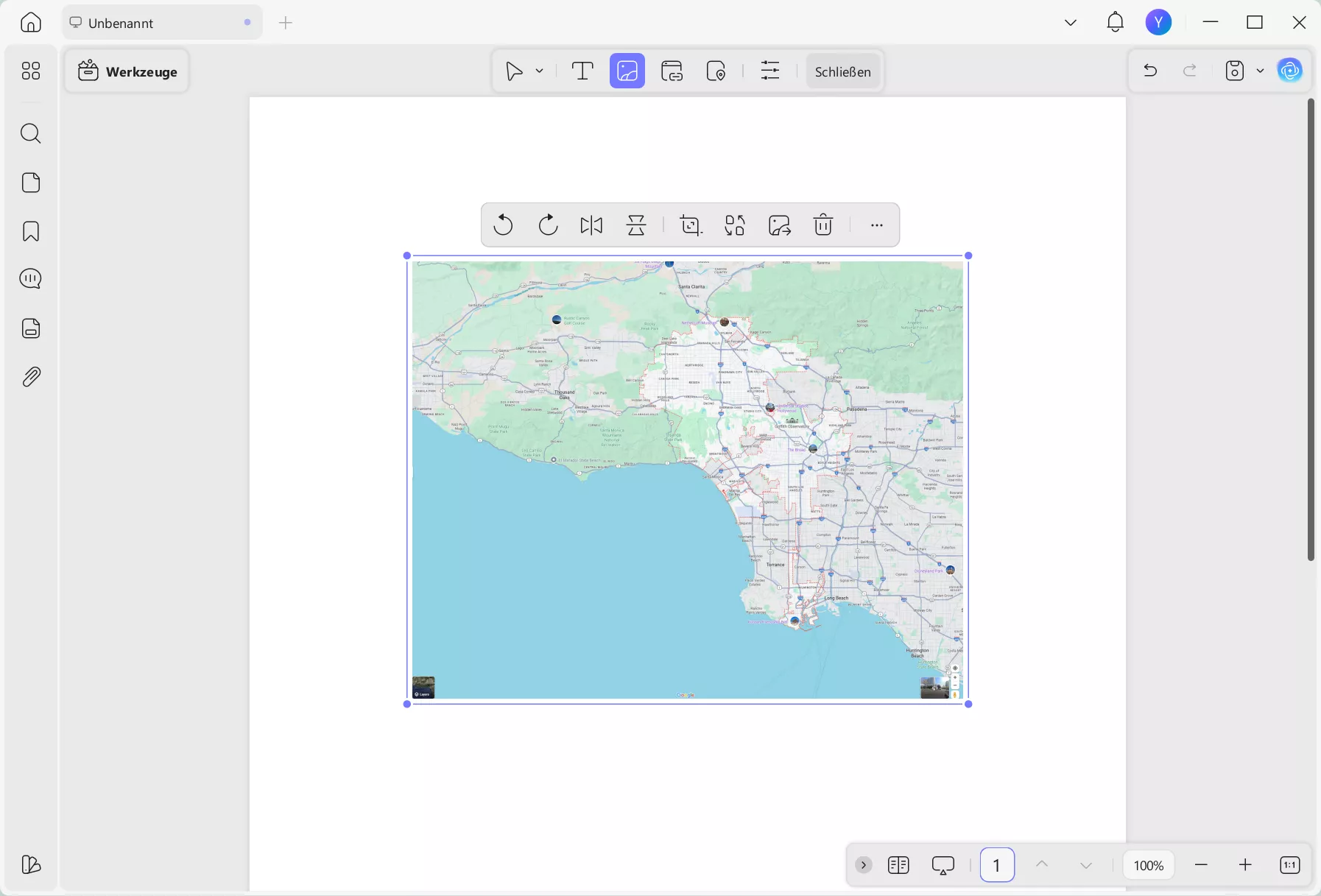Image resolution: width=1321 pixels, height=896 pixels.
Task: Add a new tab
Action: (286, 23)
